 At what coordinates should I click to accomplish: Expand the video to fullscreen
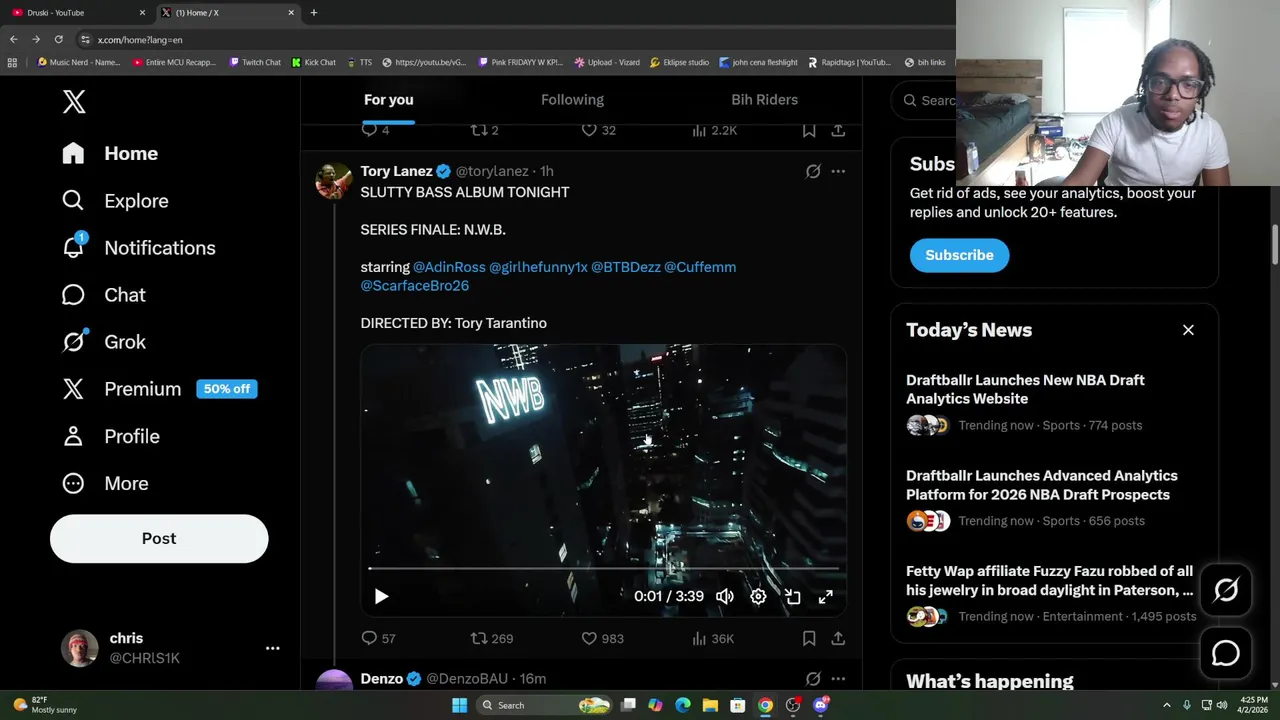(x=826, y=596)
